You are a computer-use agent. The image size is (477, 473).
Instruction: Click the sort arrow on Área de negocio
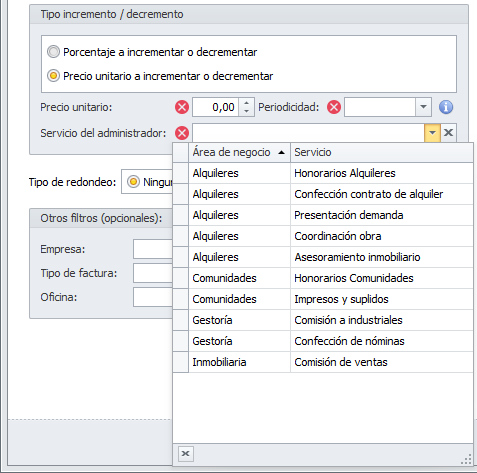point(281,152)
